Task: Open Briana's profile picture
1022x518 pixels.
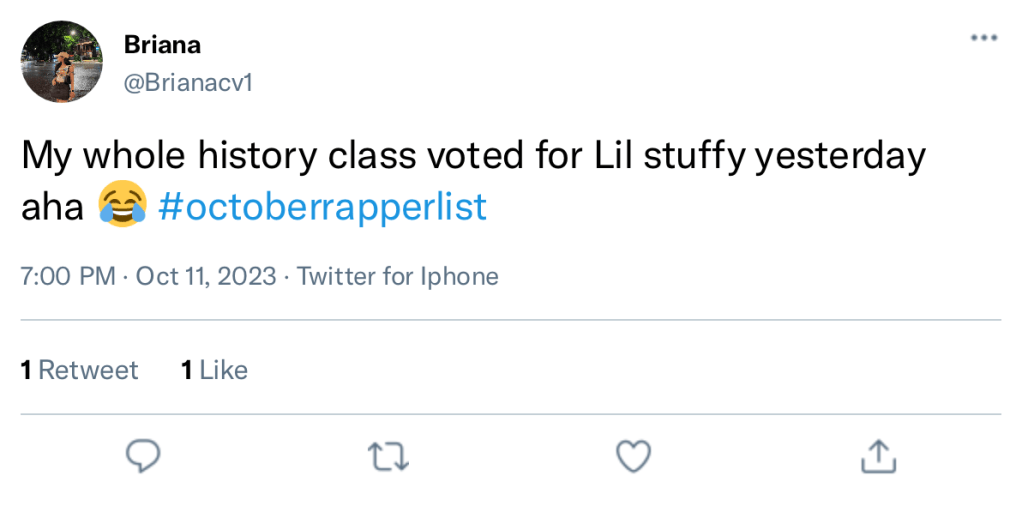Action: point(62,62)
